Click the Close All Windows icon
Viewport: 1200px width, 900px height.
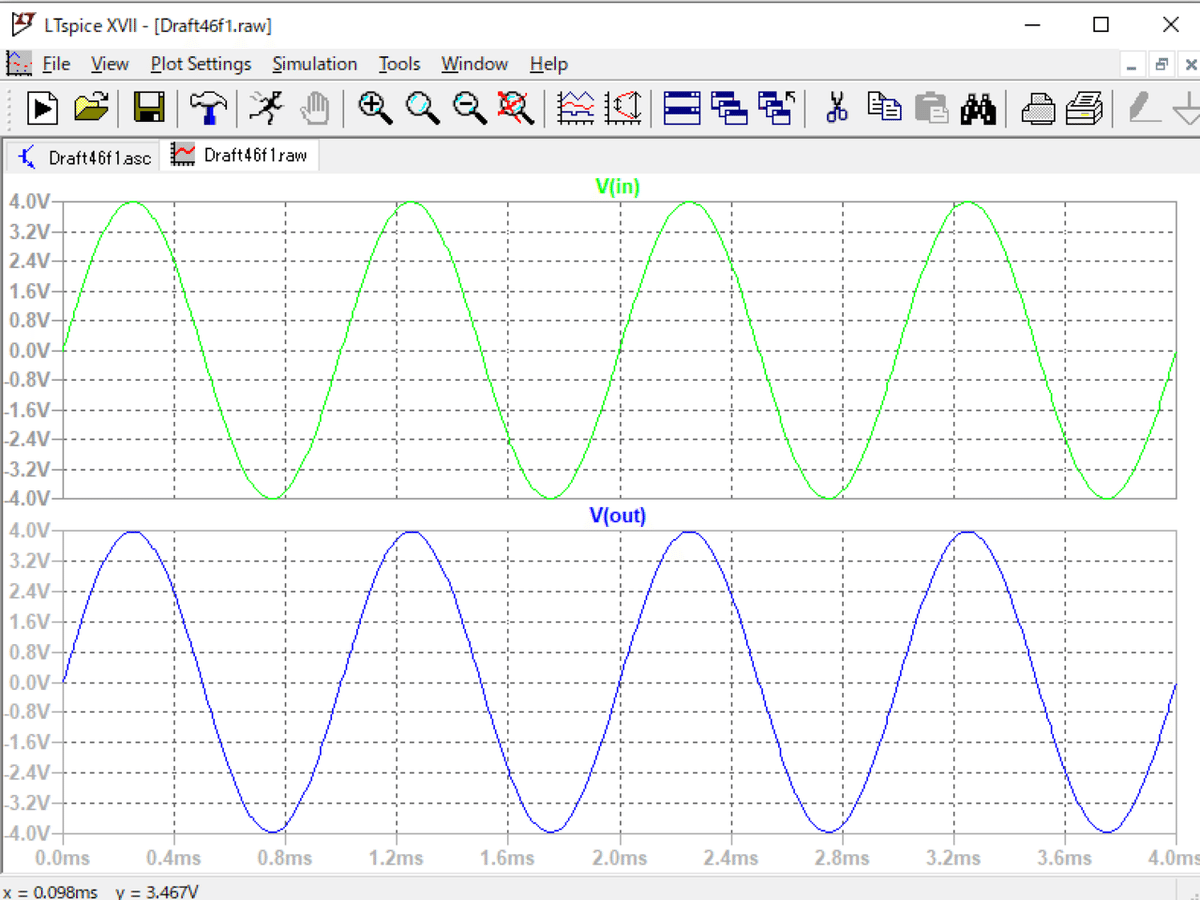(776, 107)
